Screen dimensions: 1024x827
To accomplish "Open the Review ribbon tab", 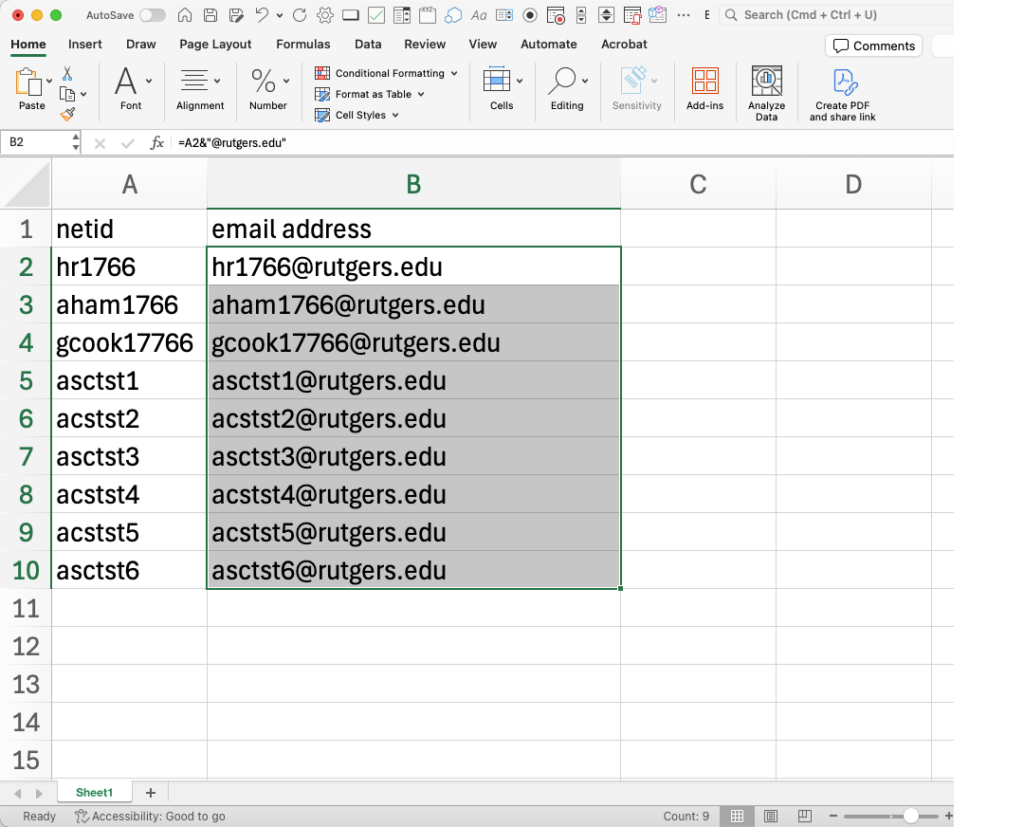I will [424, 44].
